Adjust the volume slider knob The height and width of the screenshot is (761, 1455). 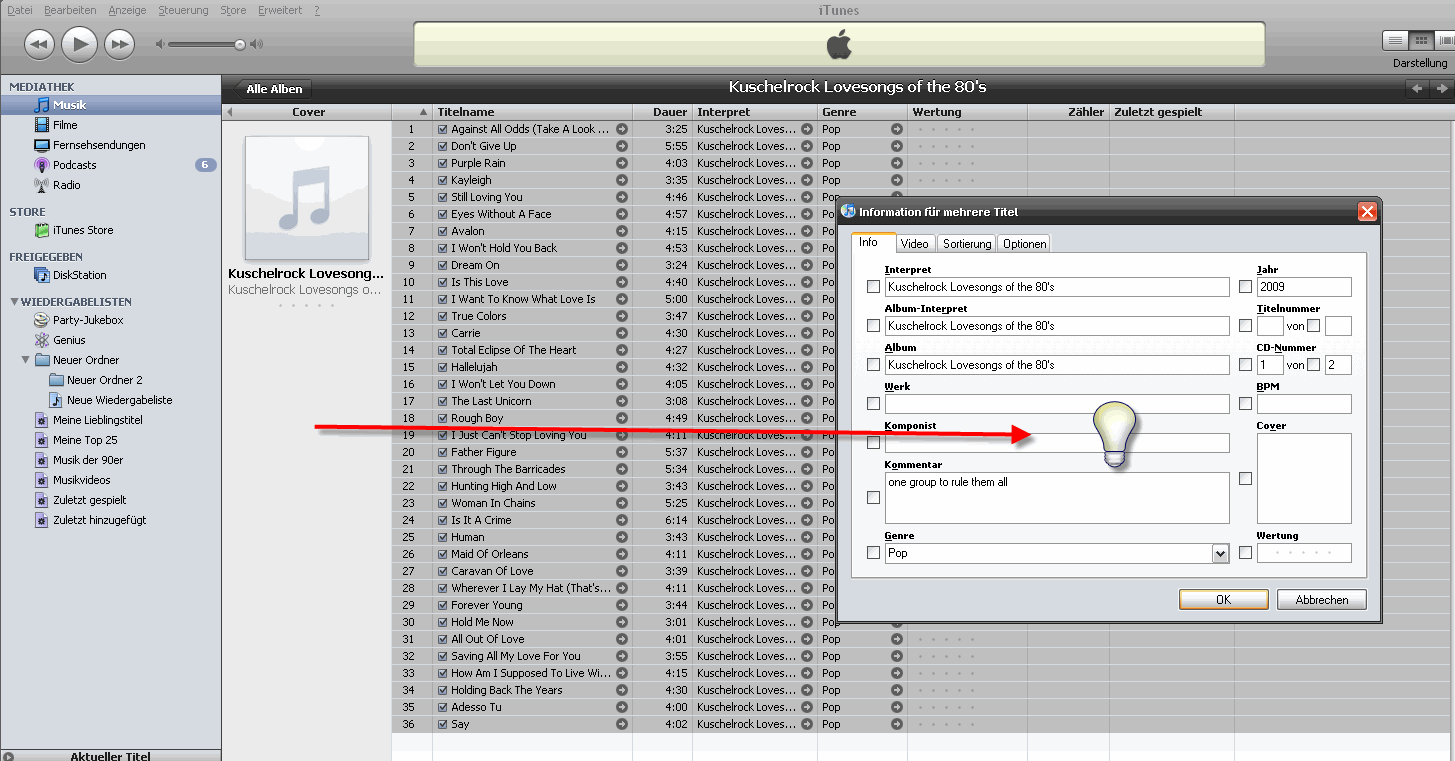click(239, 44)
